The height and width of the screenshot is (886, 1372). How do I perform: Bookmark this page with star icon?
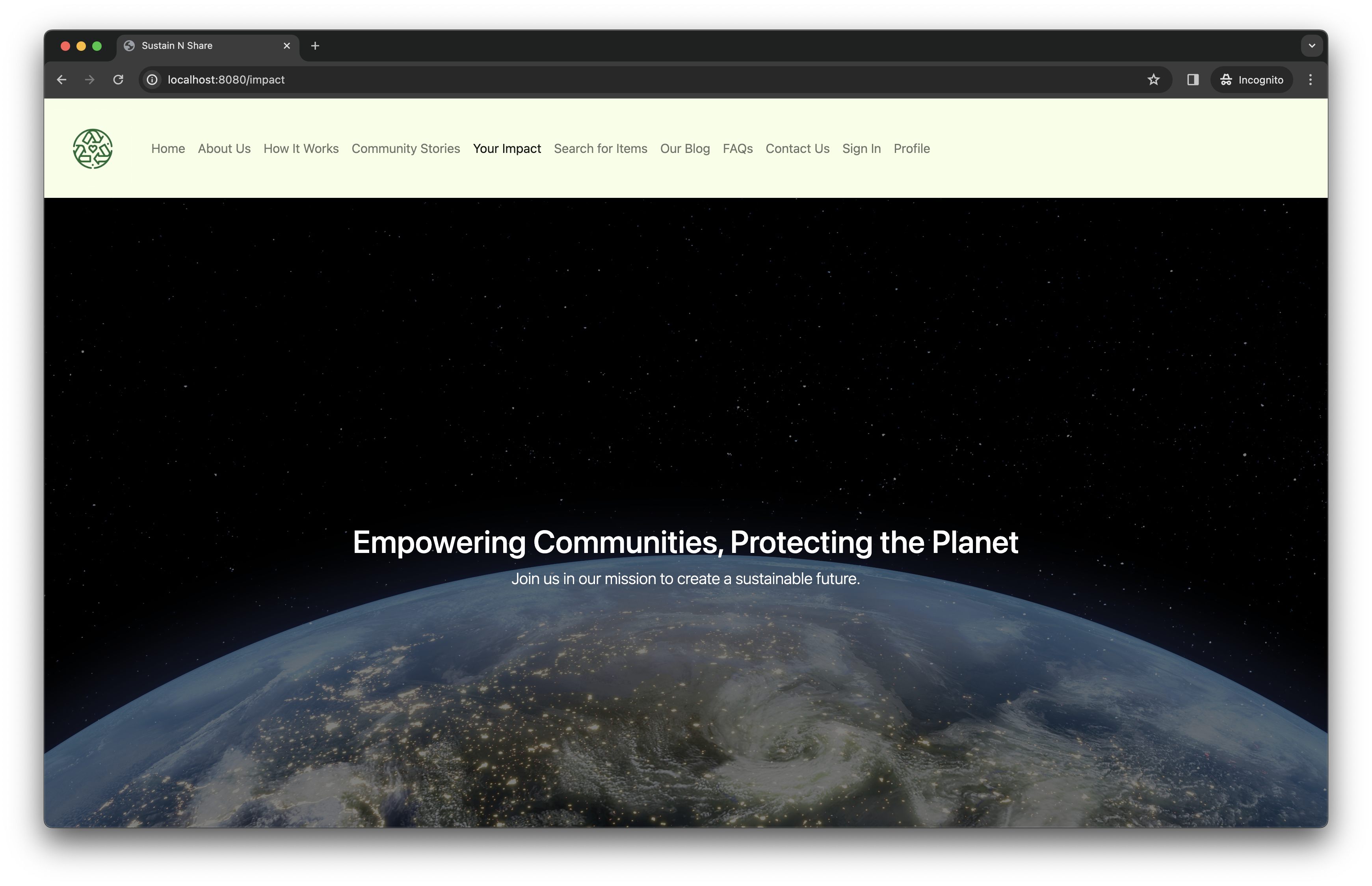(x=1153, y=80)
